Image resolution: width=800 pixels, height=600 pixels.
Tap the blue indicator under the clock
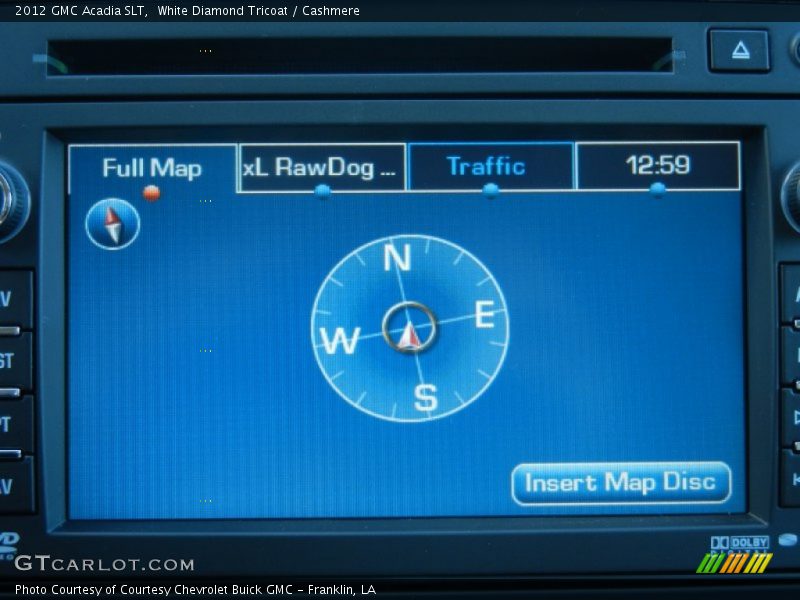point(657,189)
